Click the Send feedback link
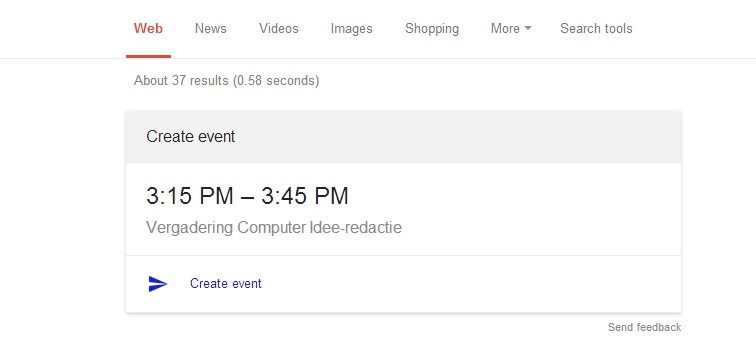 645,327
